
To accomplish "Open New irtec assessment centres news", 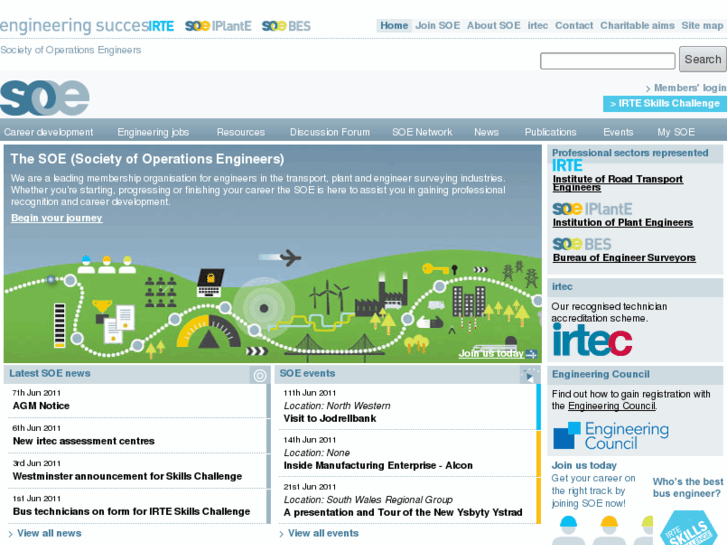I will pos(83,441).
